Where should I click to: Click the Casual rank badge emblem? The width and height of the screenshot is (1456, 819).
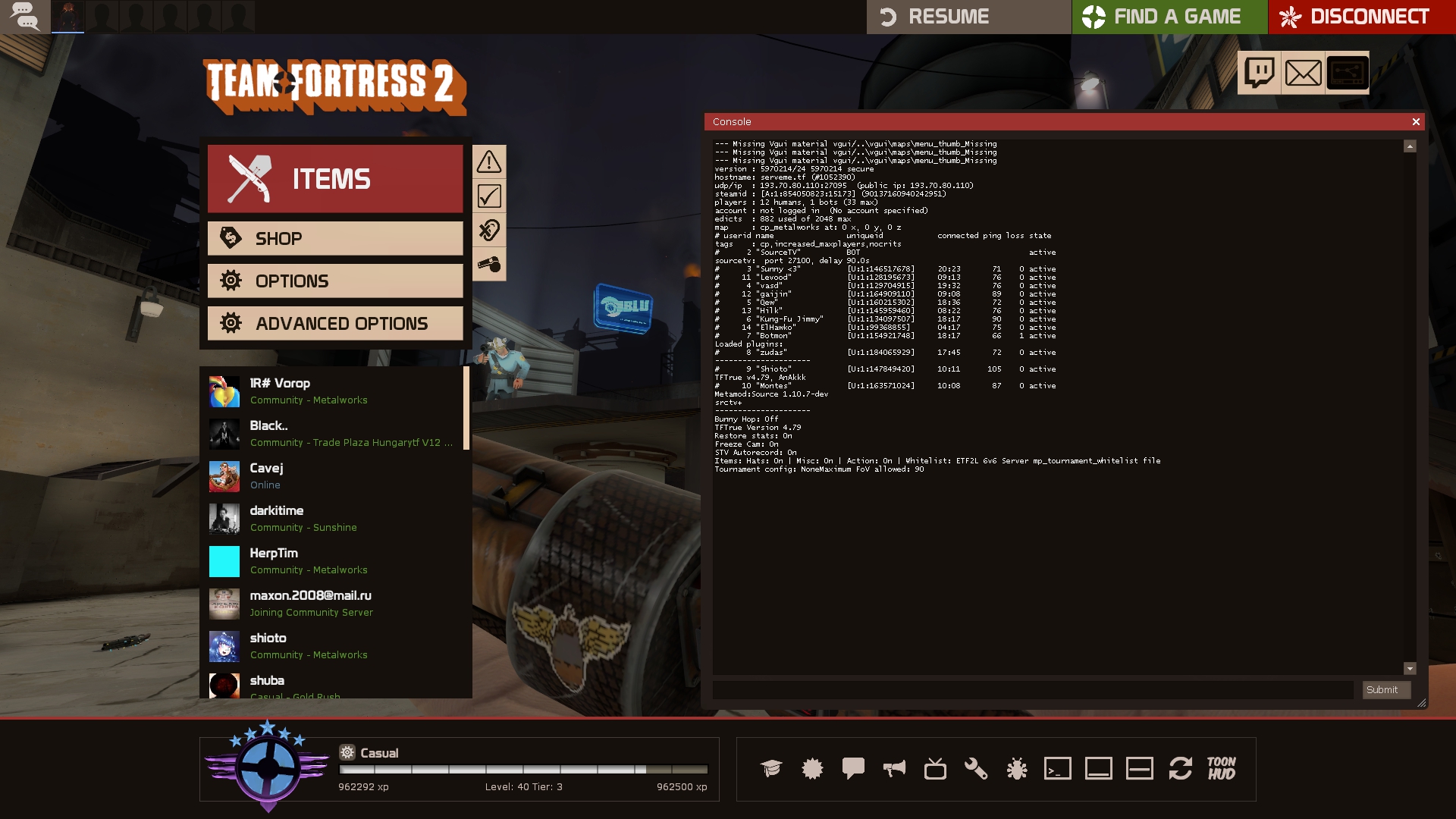(267, 766)
